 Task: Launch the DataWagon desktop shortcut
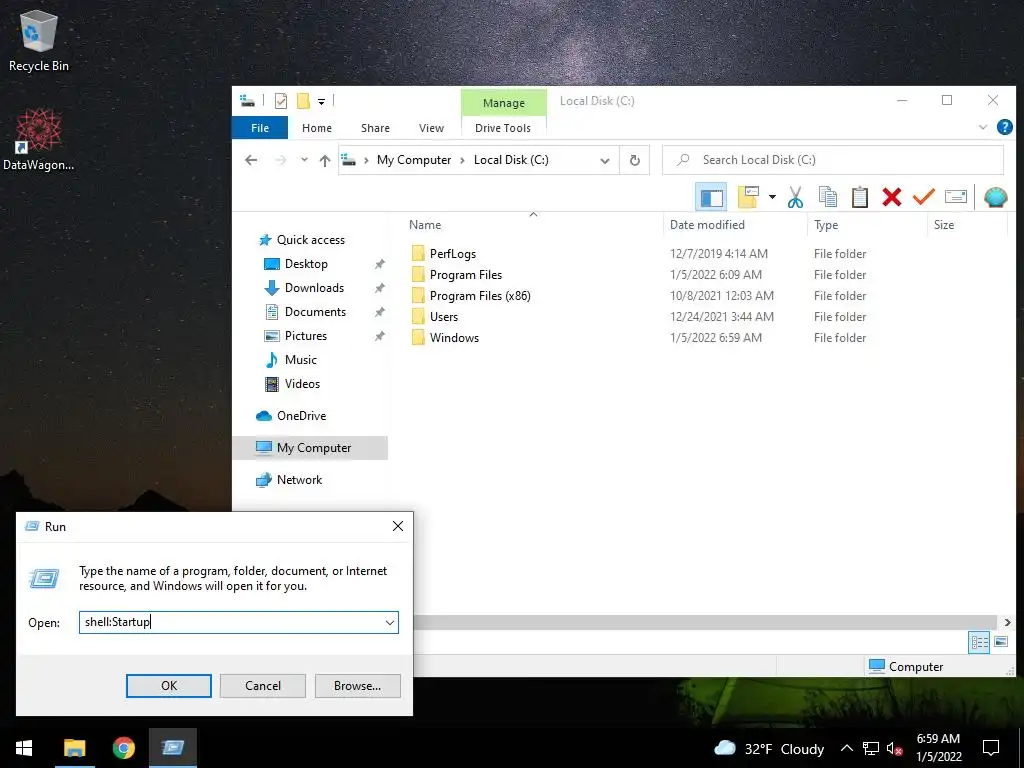click(39, 140)
